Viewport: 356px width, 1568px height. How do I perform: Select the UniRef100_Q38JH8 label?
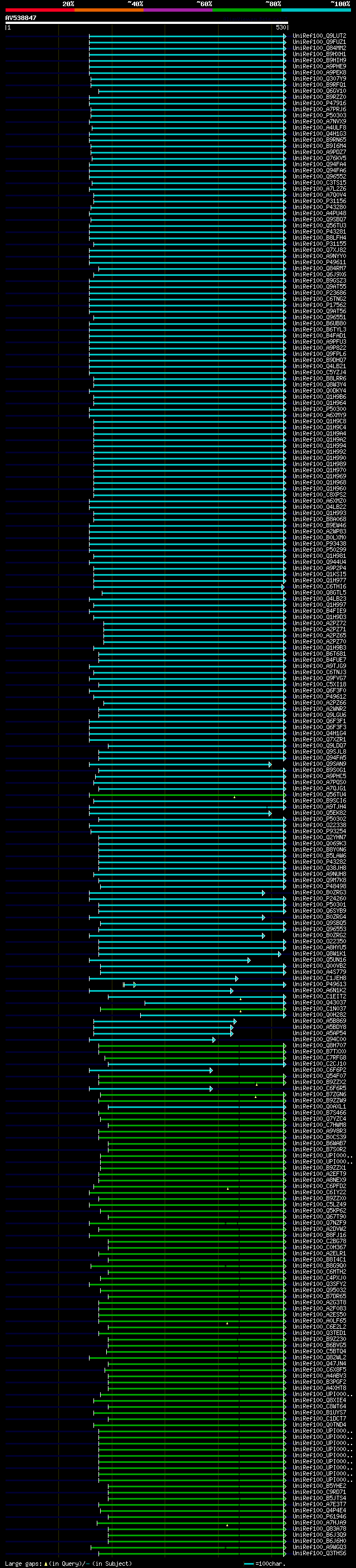tap(319, 868)
